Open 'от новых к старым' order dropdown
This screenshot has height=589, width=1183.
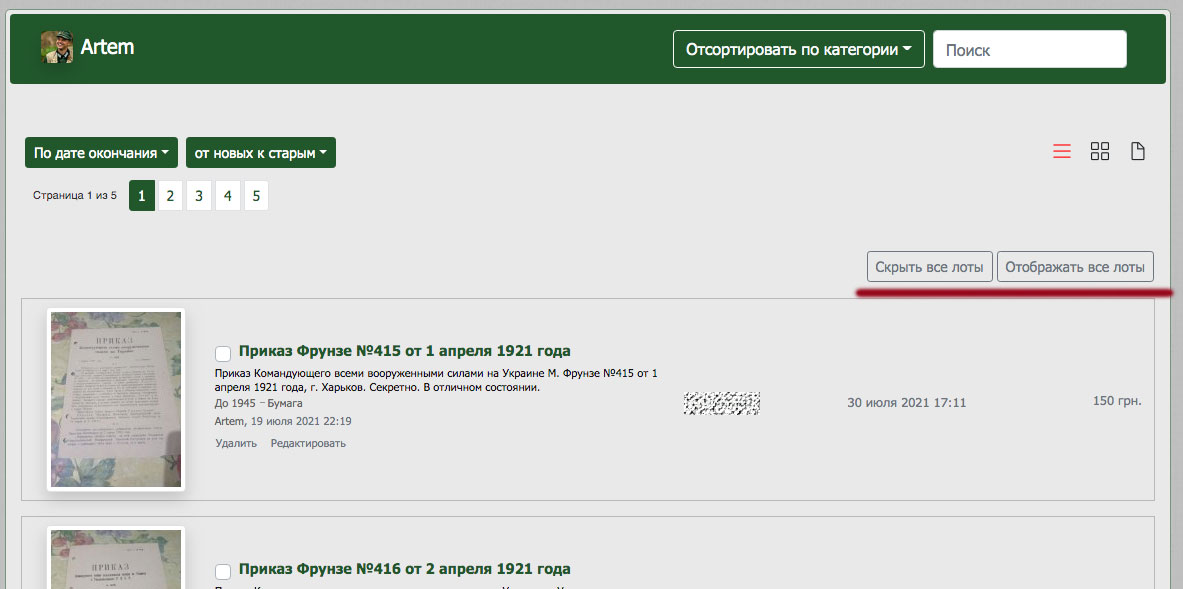[x=261, y=153]
